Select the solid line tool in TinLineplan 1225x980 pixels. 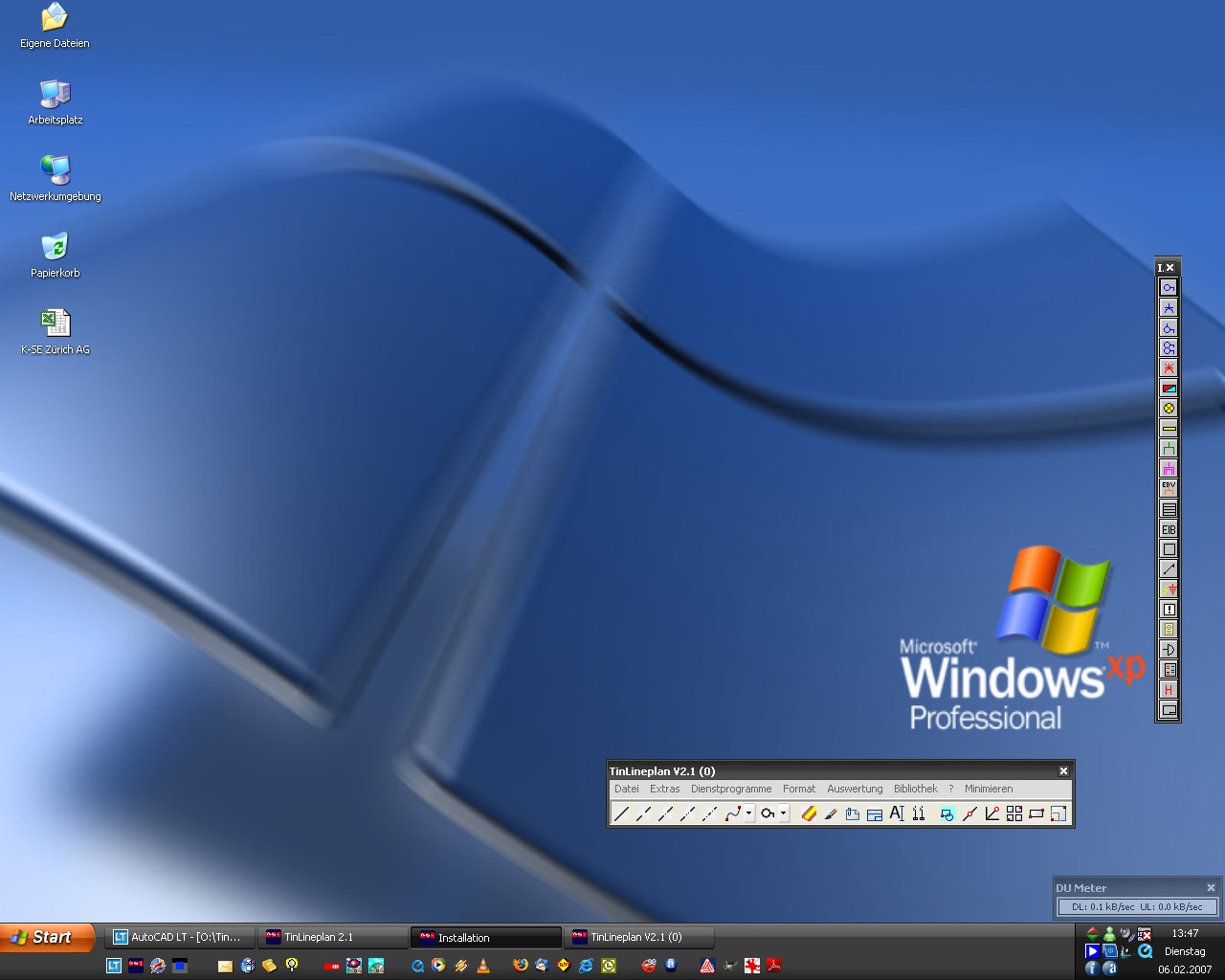622,813
